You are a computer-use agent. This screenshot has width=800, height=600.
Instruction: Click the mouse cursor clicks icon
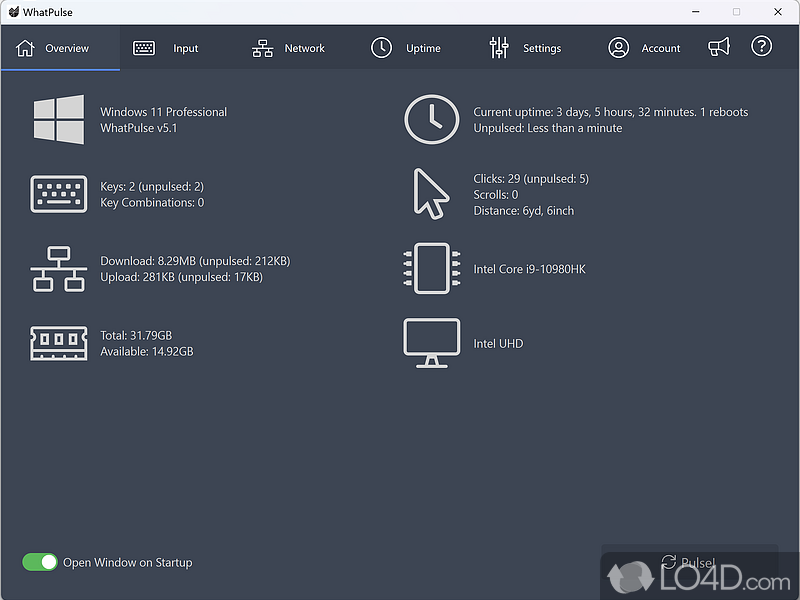pyautogui.click(x=431, y=194)
